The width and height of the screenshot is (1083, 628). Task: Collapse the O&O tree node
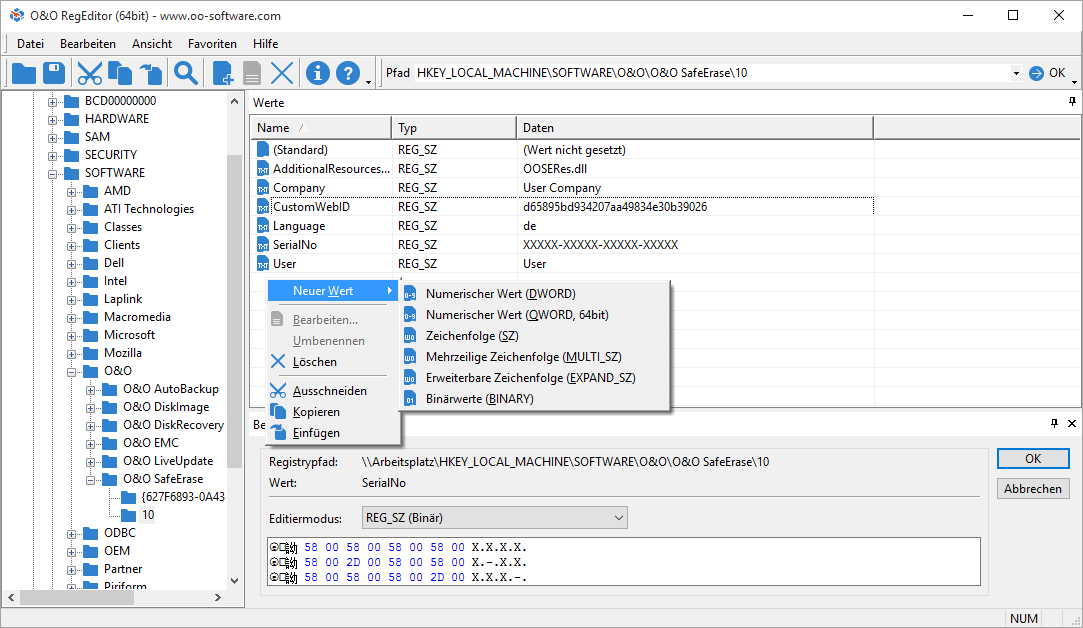(x=72, y=372)
